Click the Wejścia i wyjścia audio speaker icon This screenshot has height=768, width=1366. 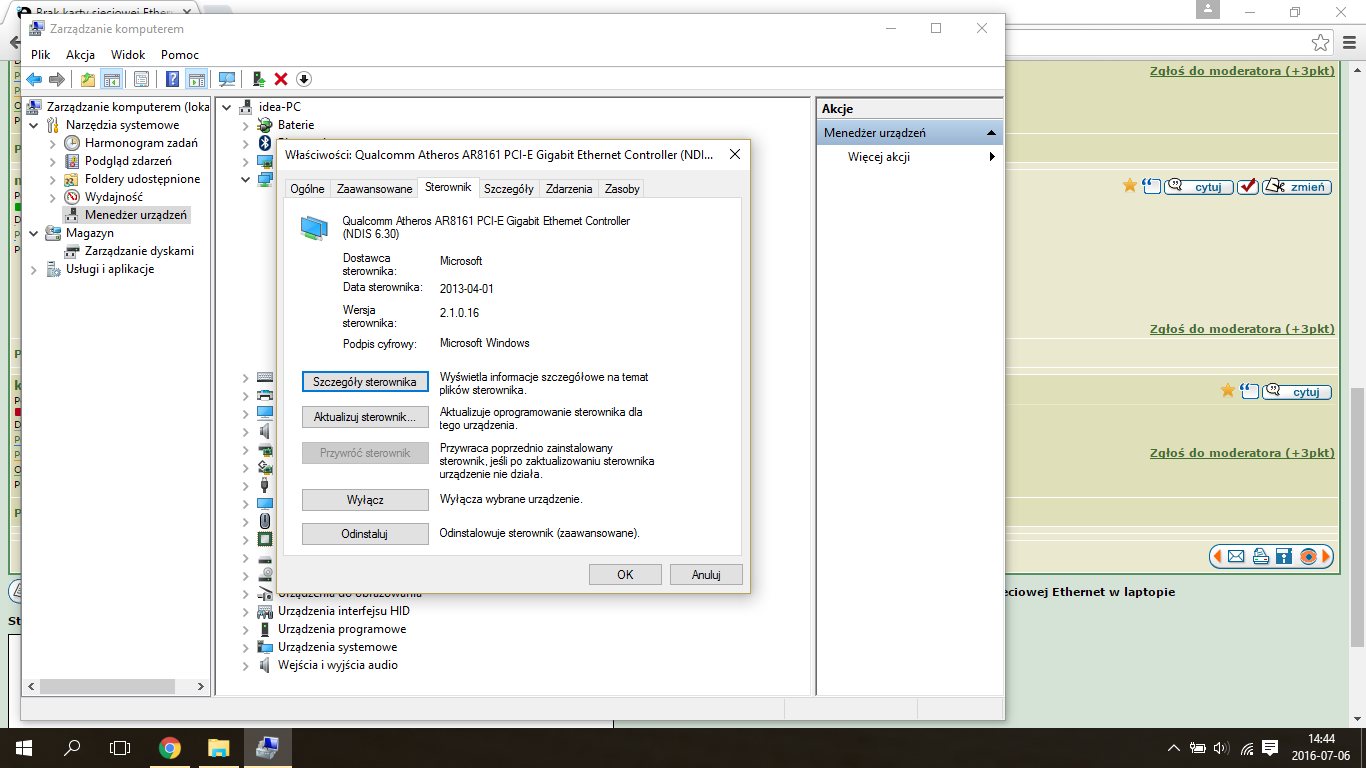[265, 665]
